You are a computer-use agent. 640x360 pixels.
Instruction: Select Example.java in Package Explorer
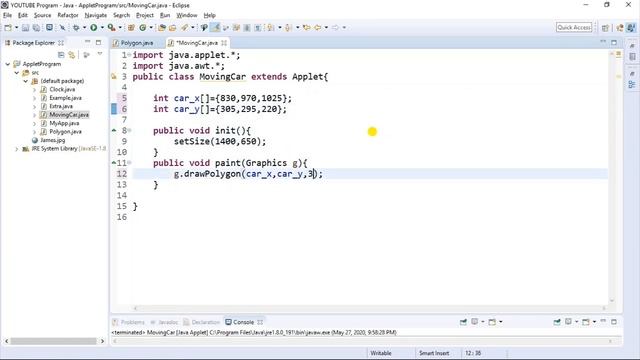click(x=65, y=98)
